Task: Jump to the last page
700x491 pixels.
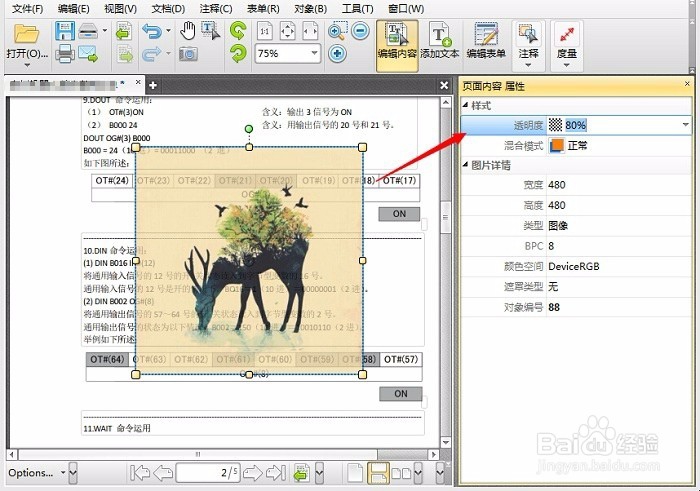Action: click(276, 473)
